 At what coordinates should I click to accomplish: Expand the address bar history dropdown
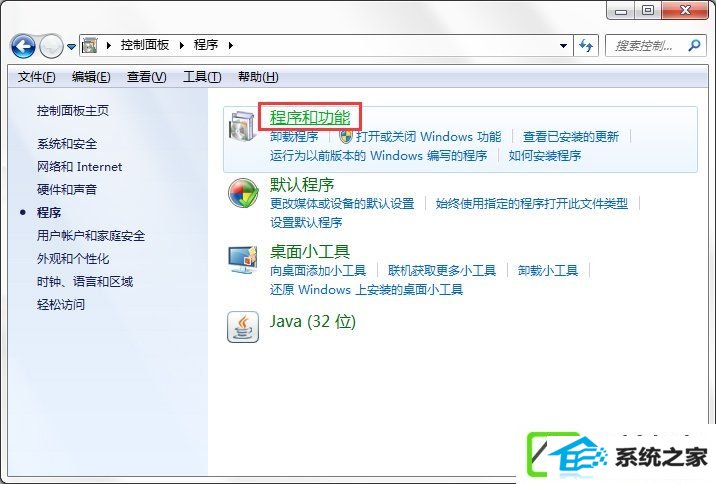pyautogui.click(x=563, y=46)
